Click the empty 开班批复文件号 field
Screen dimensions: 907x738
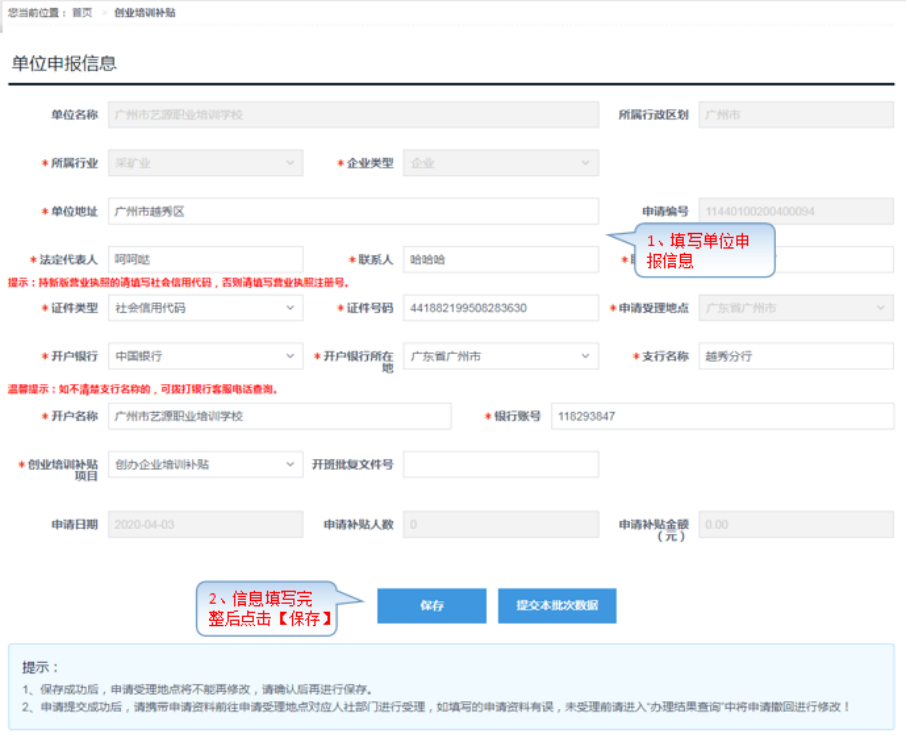(500, 465)
